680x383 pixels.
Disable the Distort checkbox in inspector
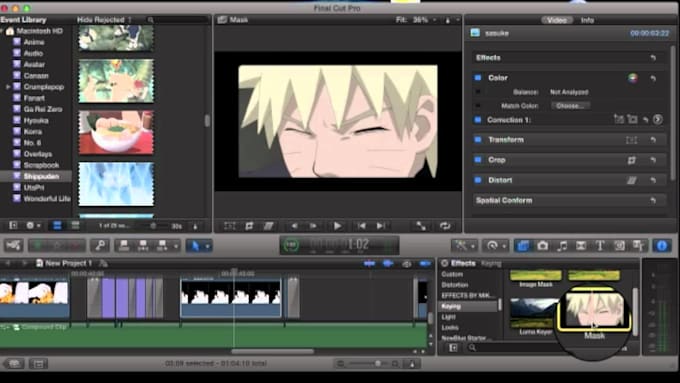click(478, 180)
